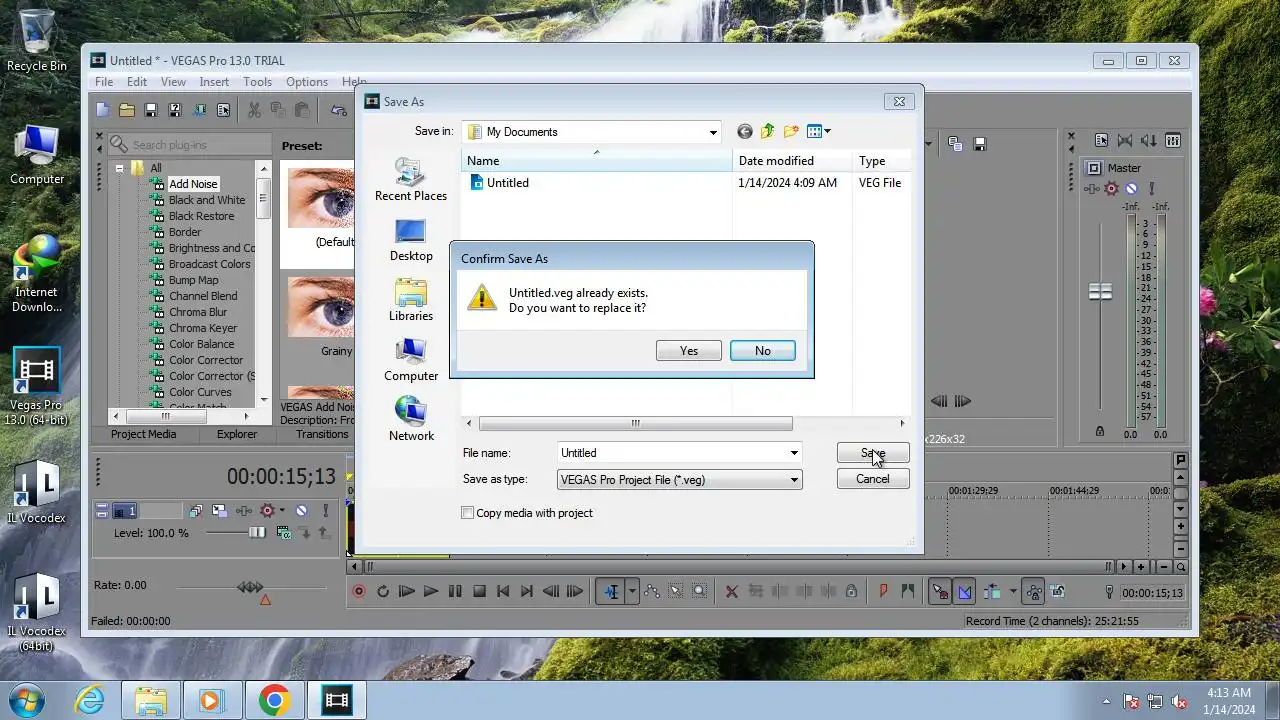1280x720 pixels.
Task: Click the Insert Region icon
Action: point(907,591)
